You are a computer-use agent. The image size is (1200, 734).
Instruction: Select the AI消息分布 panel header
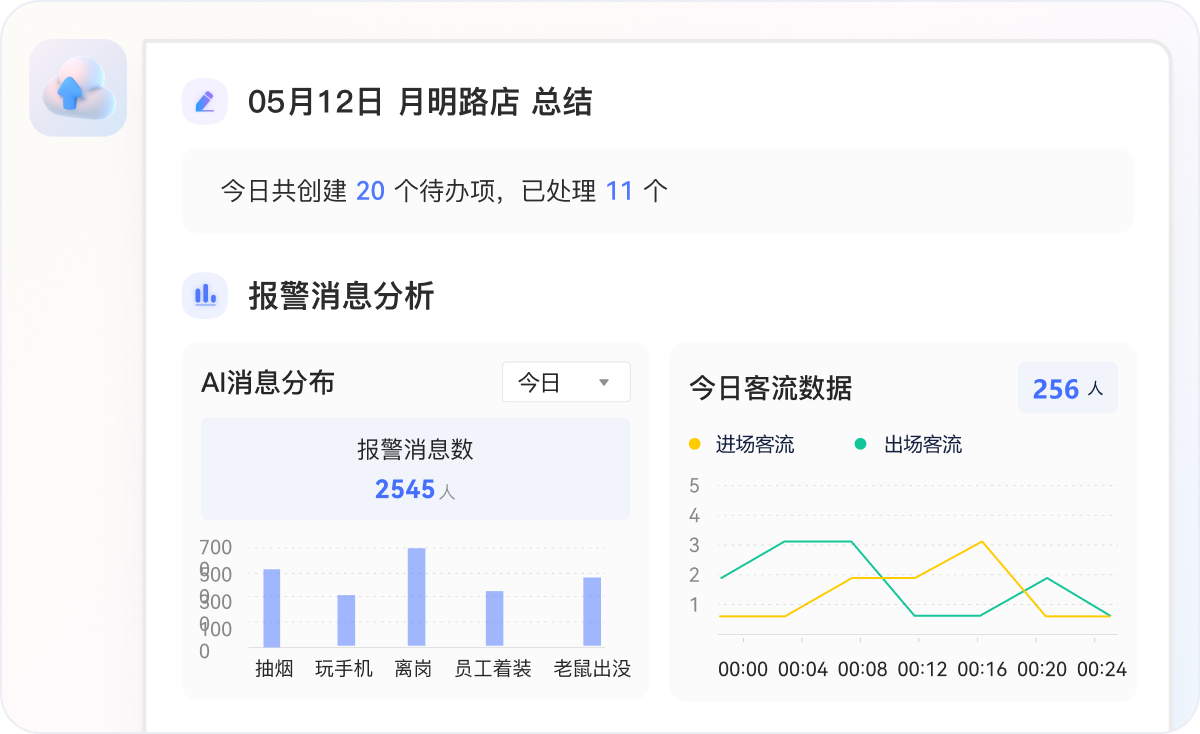(269, 382)
